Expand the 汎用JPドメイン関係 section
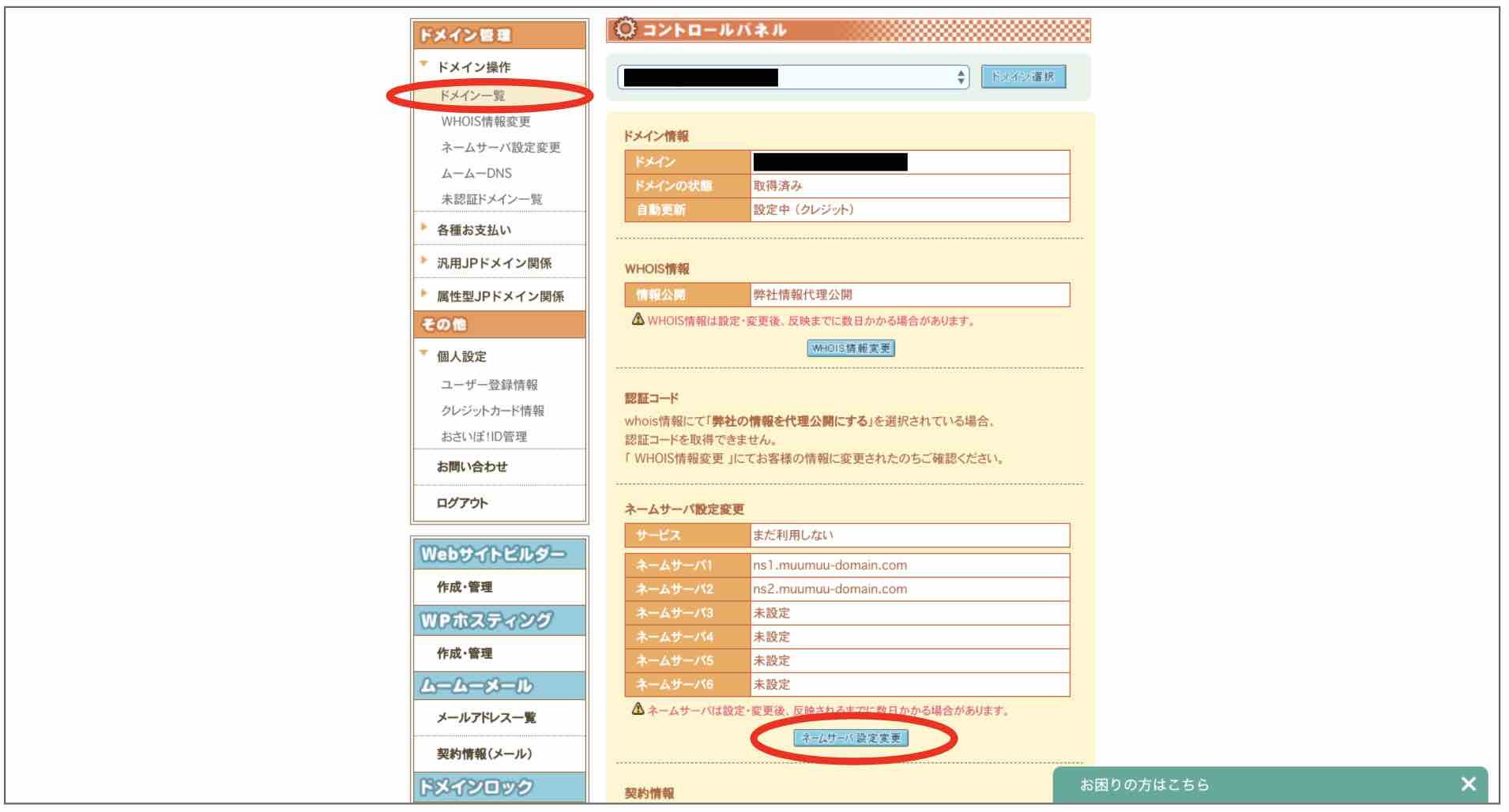Viewport: 1509px width, 812px height. (494, 263)
